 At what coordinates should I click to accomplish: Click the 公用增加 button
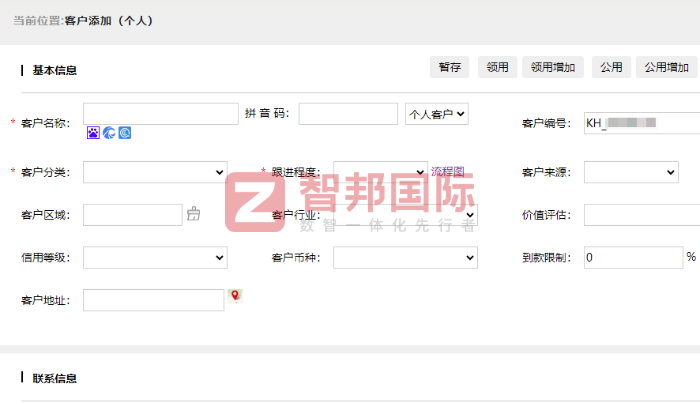pos(666,67)
